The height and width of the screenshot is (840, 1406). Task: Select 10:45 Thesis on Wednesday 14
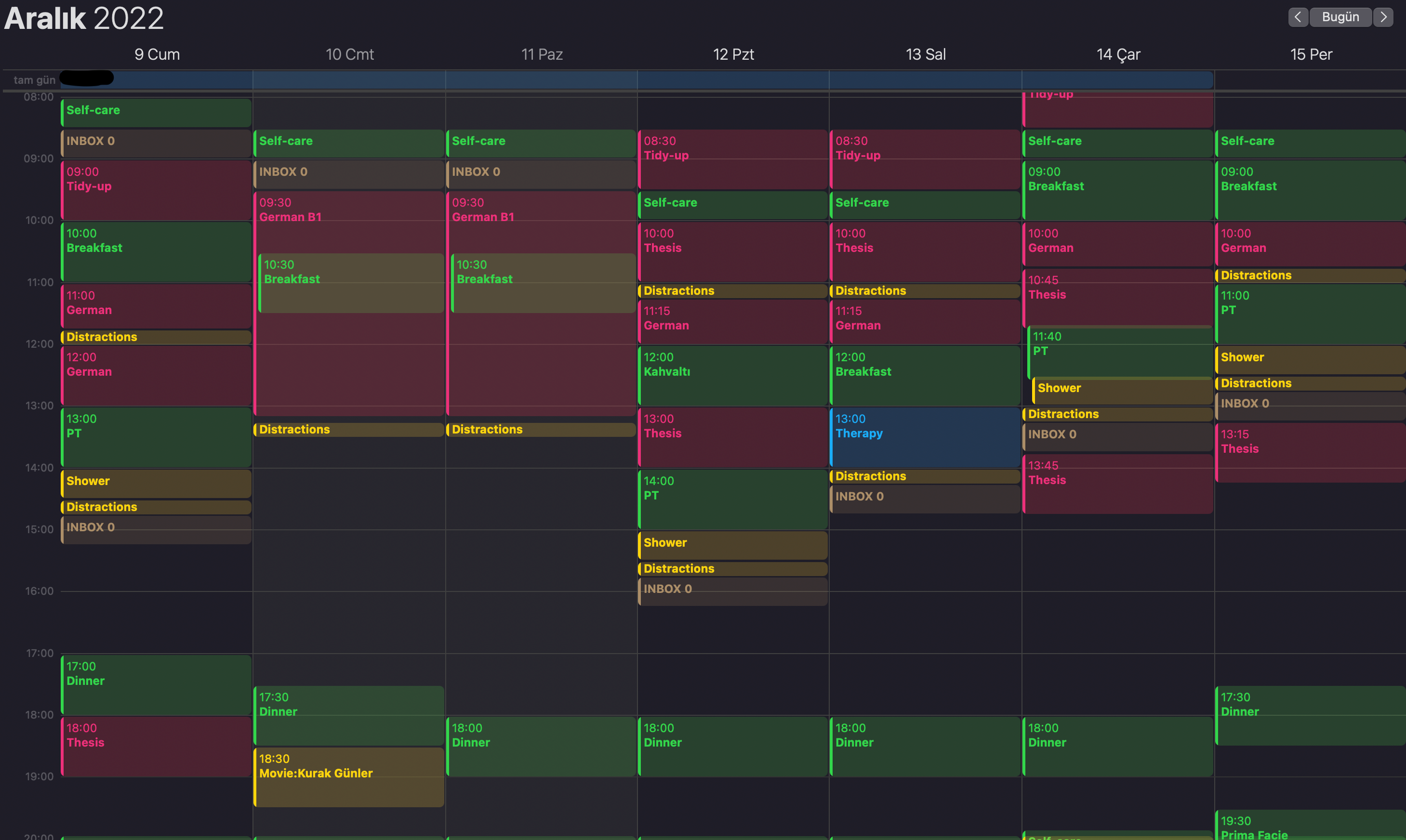(x=1118, y=297)
